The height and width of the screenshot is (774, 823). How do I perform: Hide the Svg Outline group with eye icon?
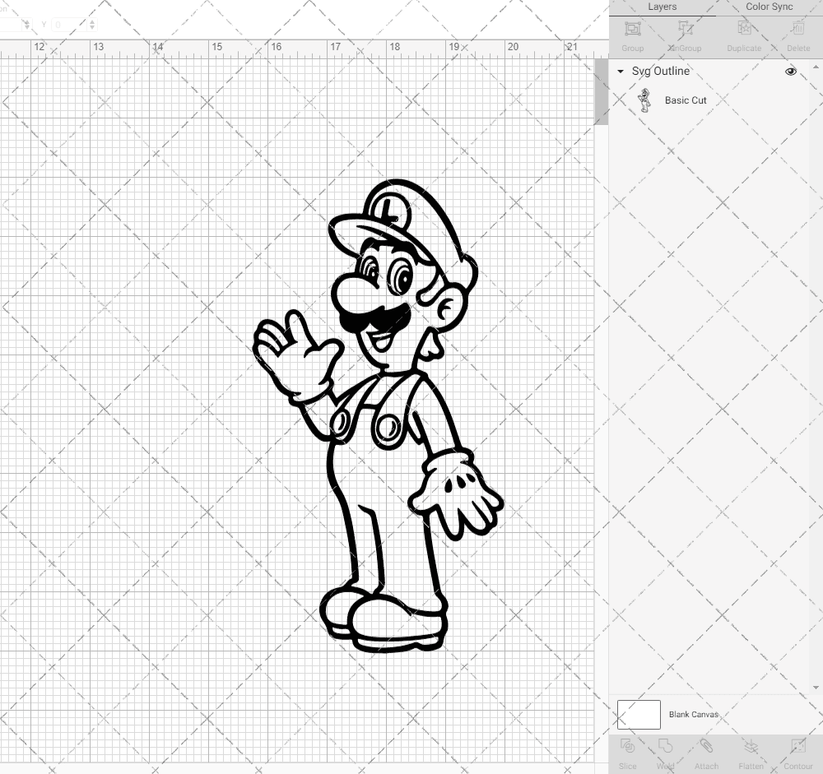(x=790, y=71)
